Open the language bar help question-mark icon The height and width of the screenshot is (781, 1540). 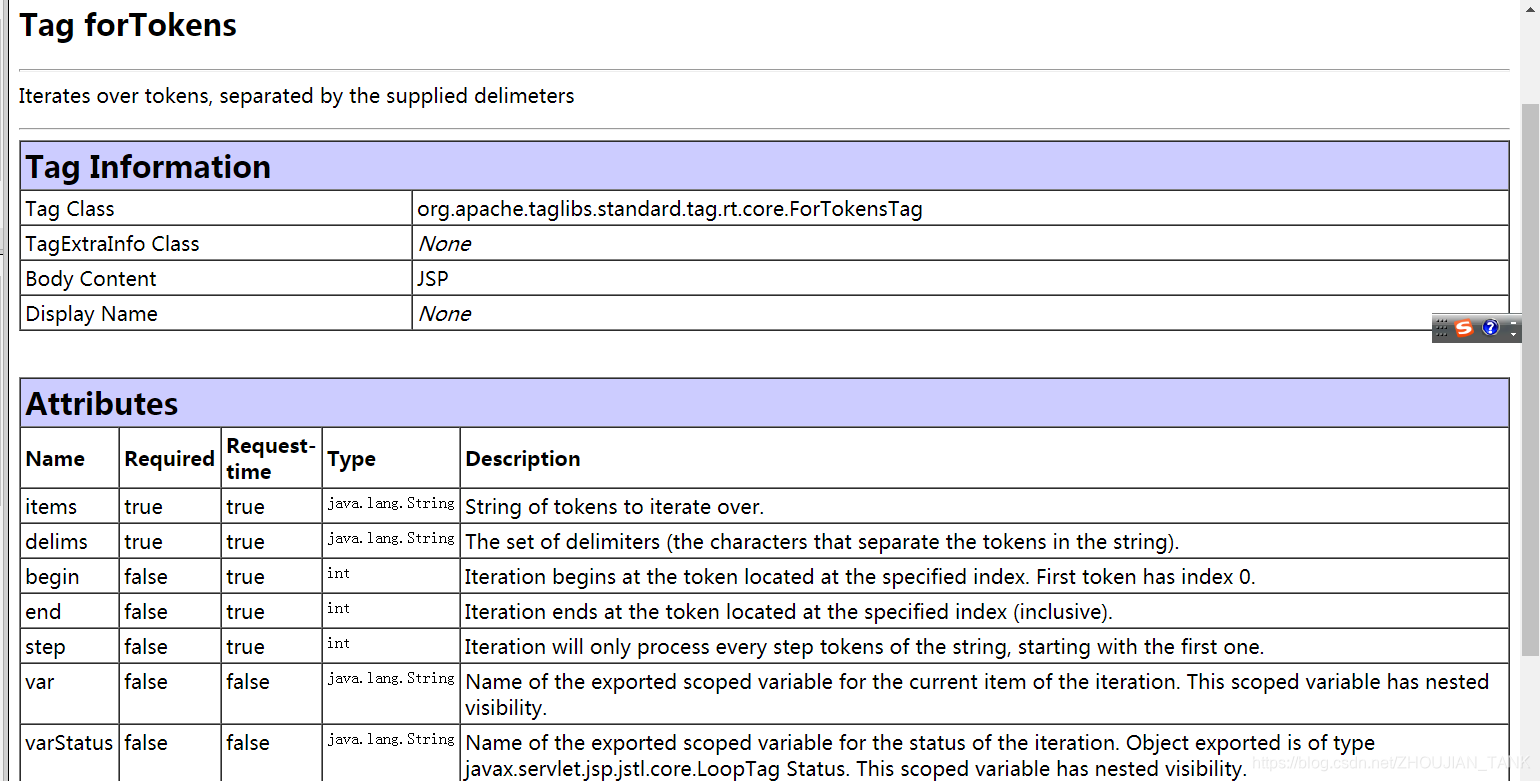[x=1491, y=327]
